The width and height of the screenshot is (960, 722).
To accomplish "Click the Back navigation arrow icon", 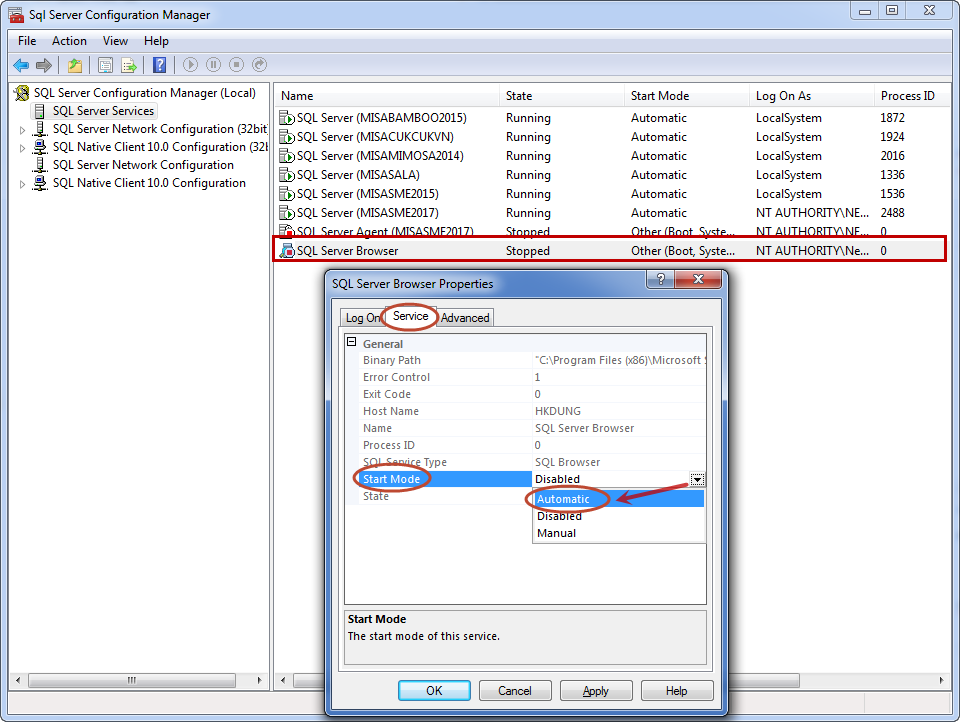I will click(21, 65).
